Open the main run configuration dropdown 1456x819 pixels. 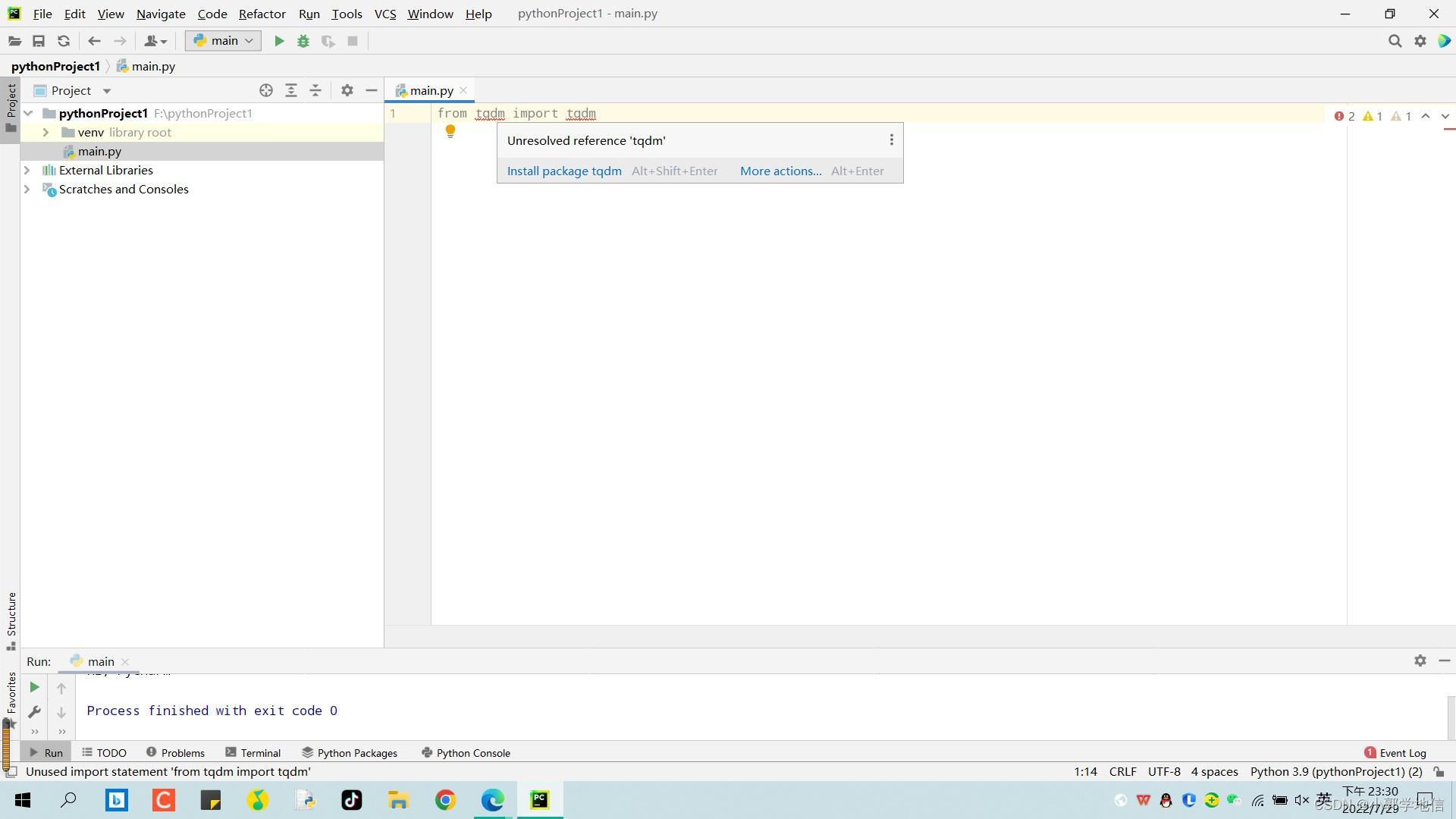point(223,41)
